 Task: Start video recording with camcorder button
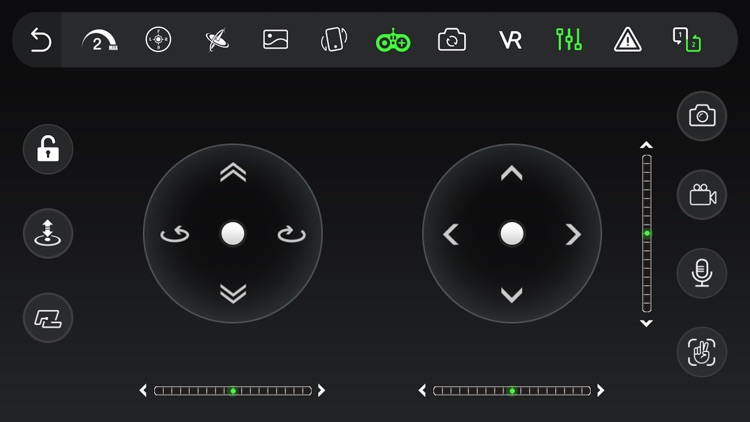[x=702, y=195]
